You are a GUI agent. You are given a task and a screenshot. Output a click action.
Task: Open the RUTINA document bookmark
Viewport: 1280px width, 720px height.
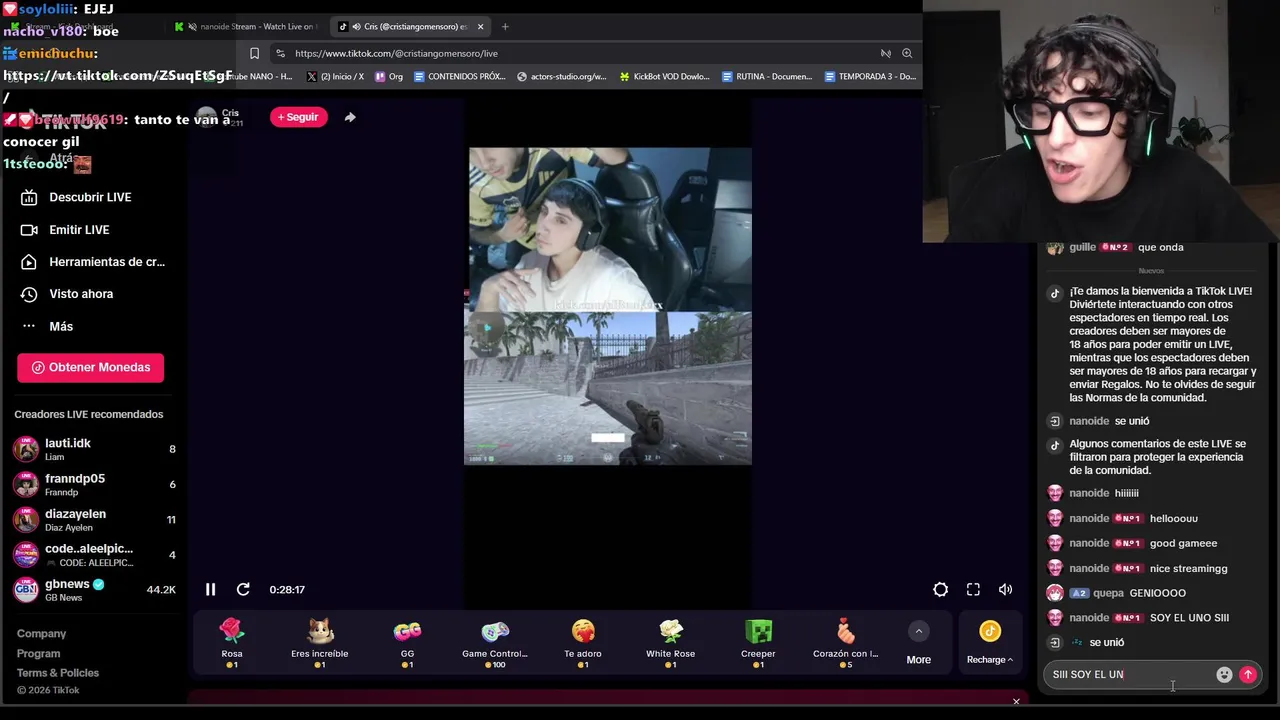coord(767,76)
